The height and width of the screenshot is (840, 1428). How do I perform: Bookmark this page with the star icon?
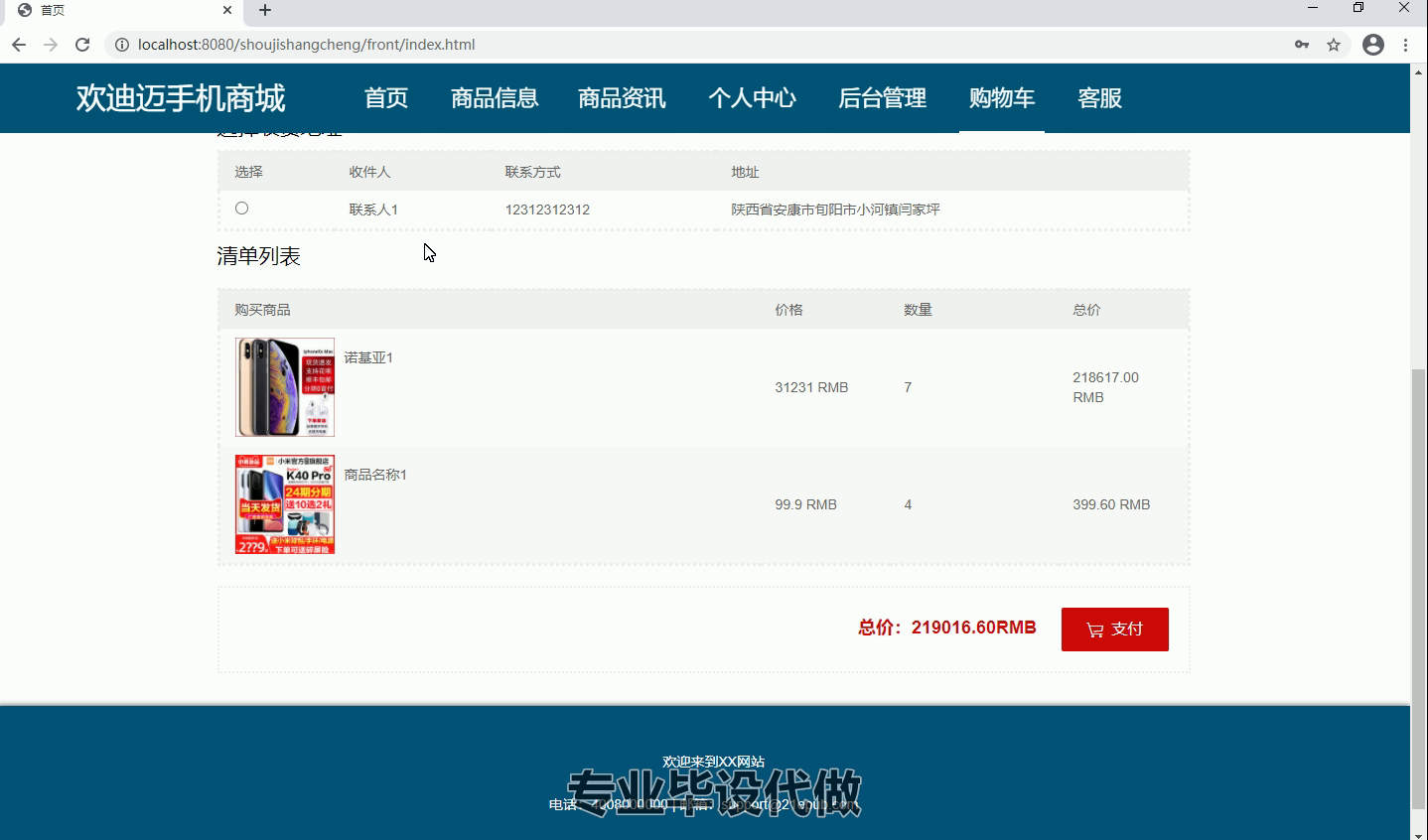tap(1334, 45)
